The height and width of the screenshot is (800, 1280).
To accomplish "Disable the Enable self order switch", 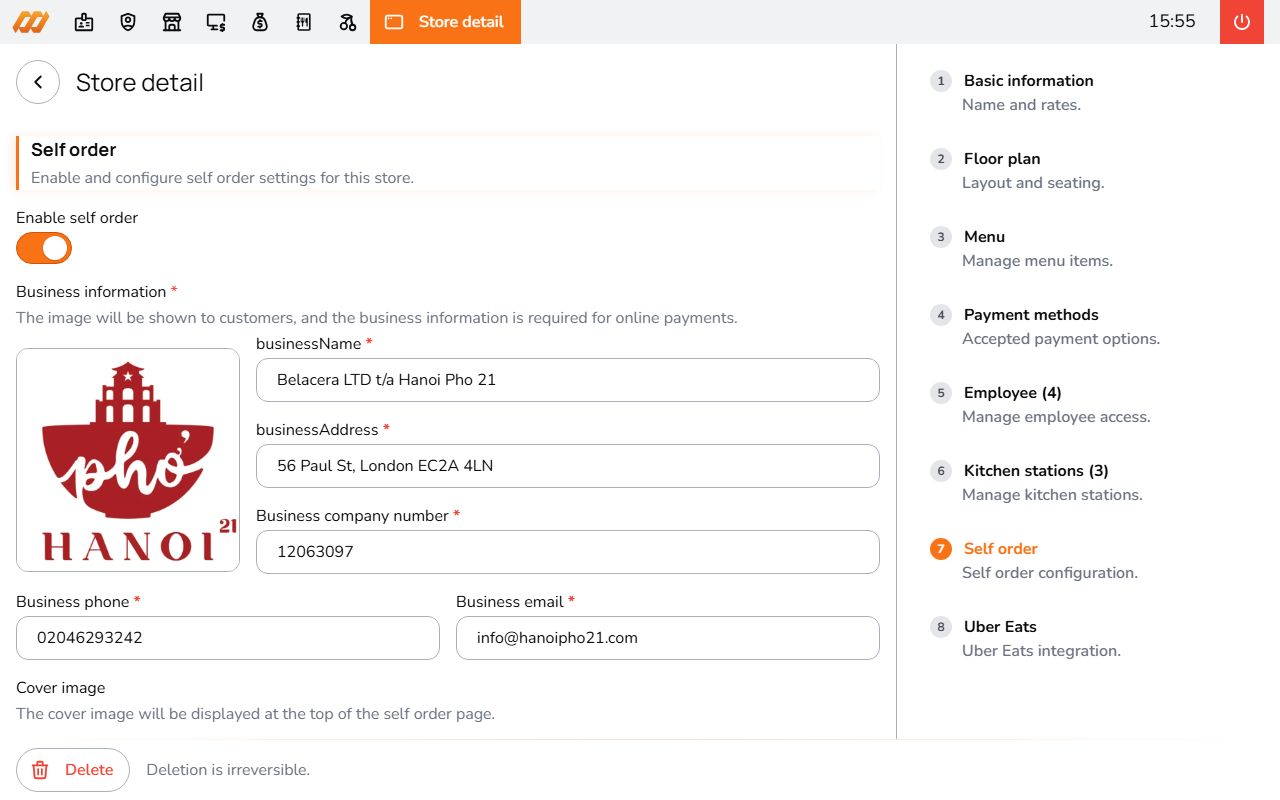I will click(x=44, y=248).
